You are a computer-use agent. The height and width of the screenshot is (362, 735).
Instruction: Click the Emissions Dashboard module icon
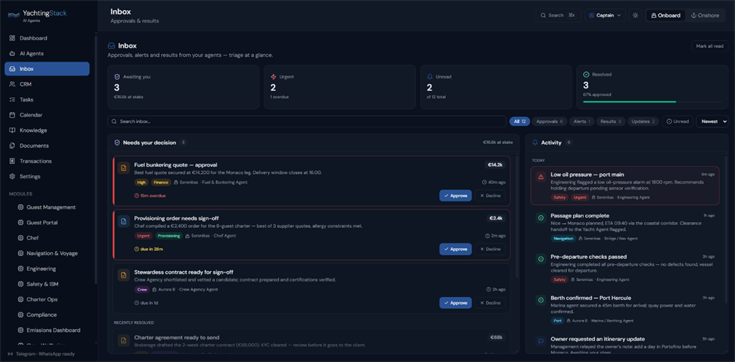tap(20, 330)
